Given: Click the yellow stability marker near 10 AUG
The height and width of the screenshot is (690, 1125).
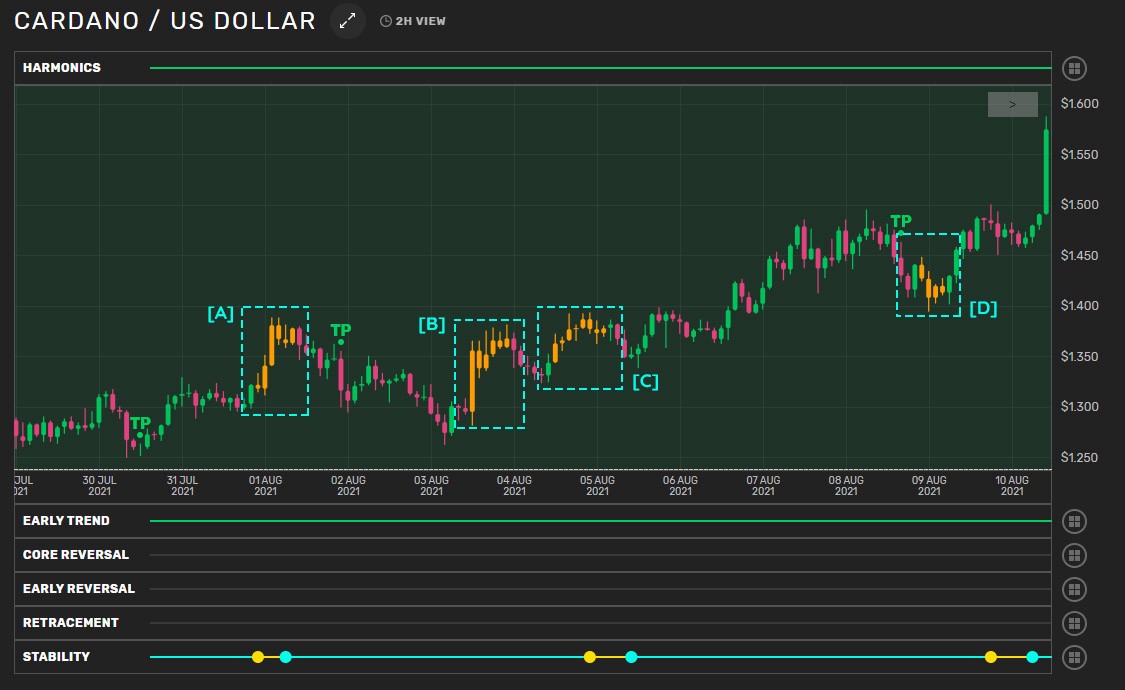Looking at the screenshot, I should (x=991, y=657).
